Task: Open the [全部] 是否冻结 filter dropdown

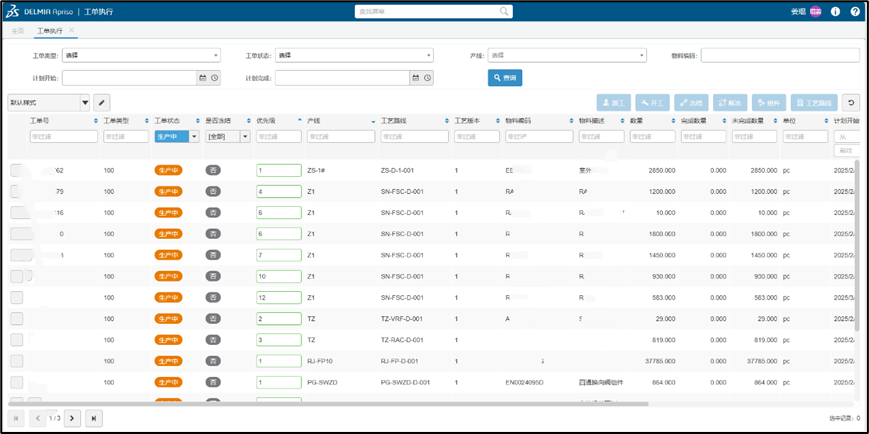Action: point(245,136)
